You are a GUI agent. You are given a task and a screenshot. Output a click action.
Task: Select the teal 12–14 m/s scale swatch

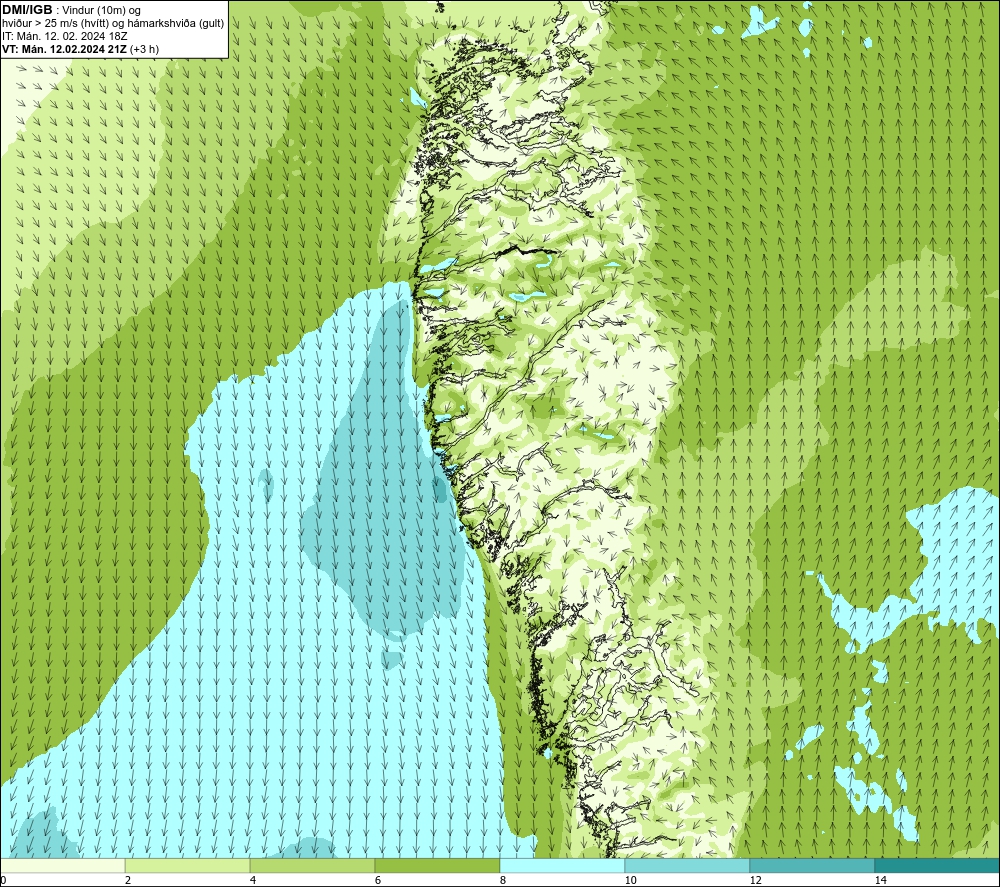point(812,865)
